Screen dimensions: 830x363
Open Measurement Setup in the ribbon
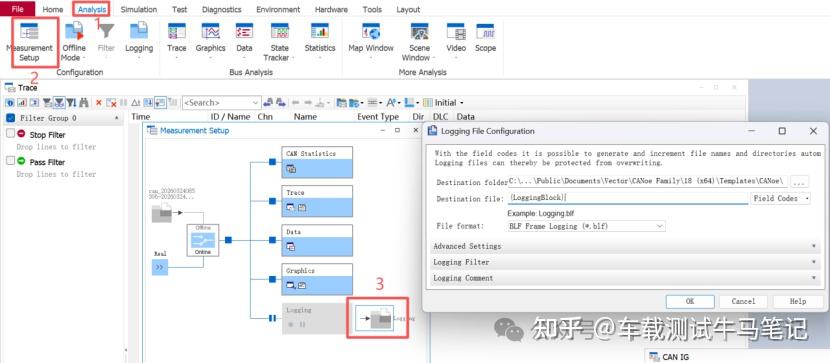coord(29,42)
